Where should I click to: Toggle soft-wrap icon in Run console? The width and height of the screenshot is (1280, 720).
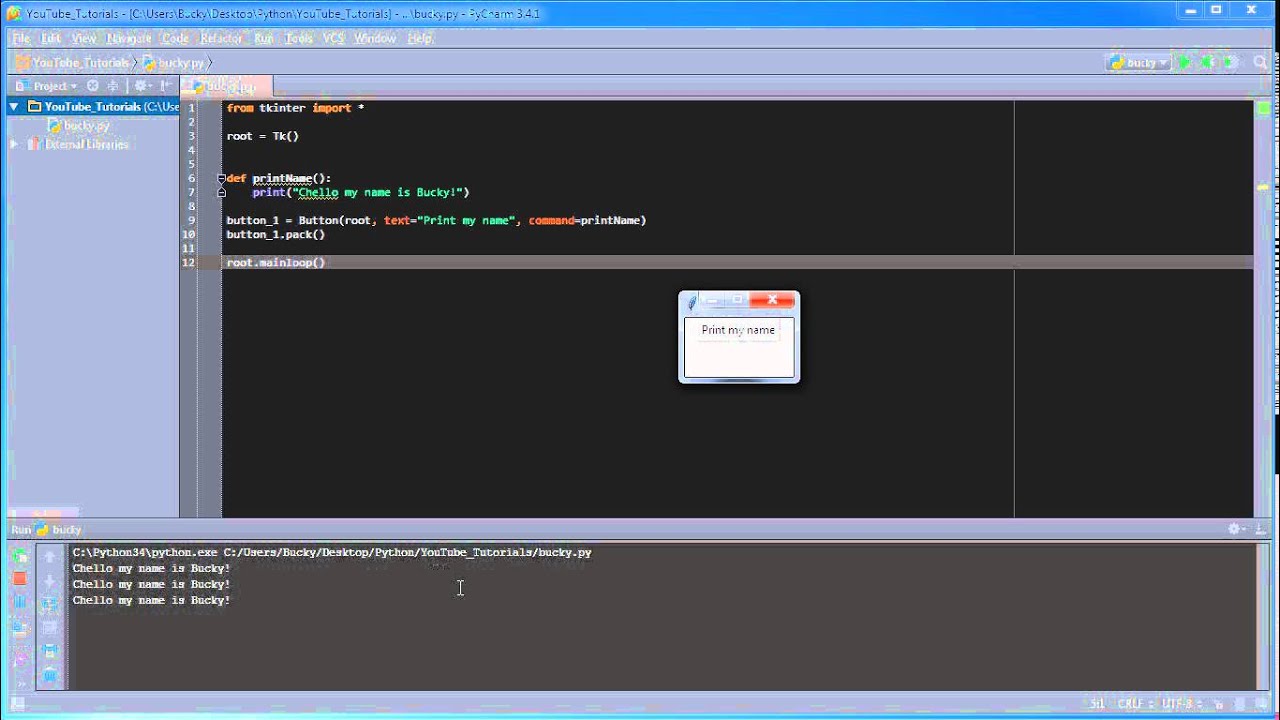click(x=50, y=605)
